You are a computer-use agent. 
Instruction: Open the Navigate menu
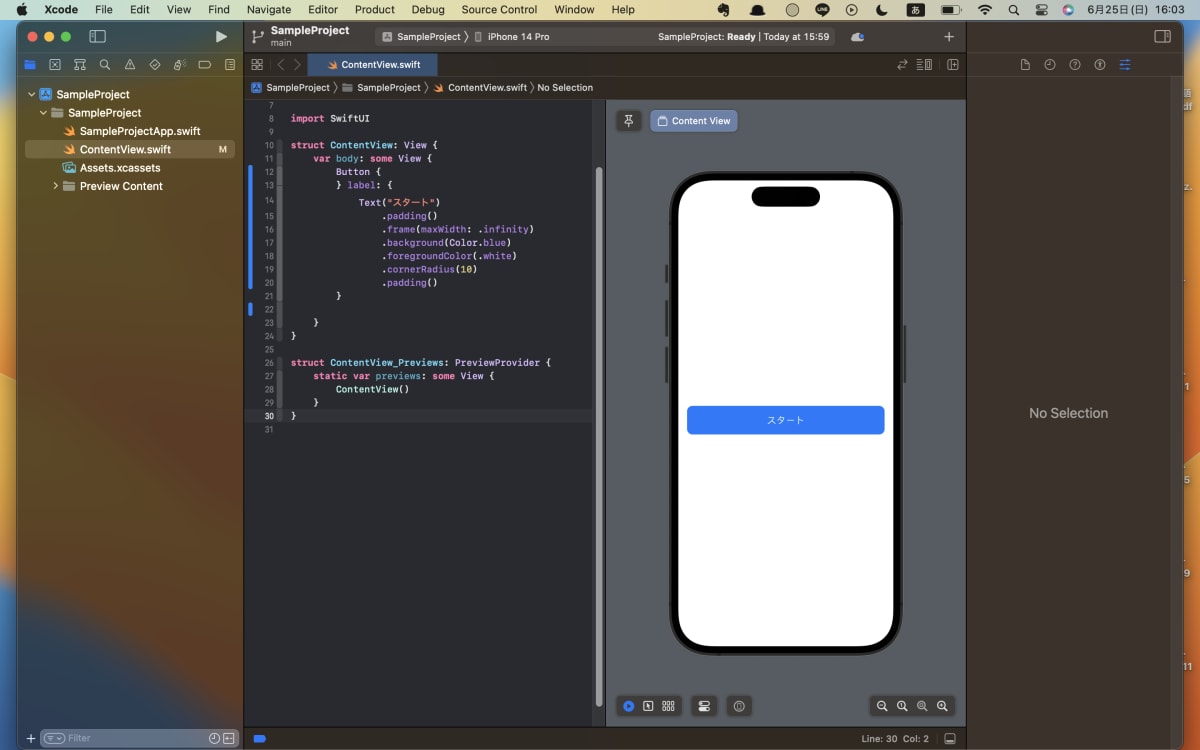269,9
